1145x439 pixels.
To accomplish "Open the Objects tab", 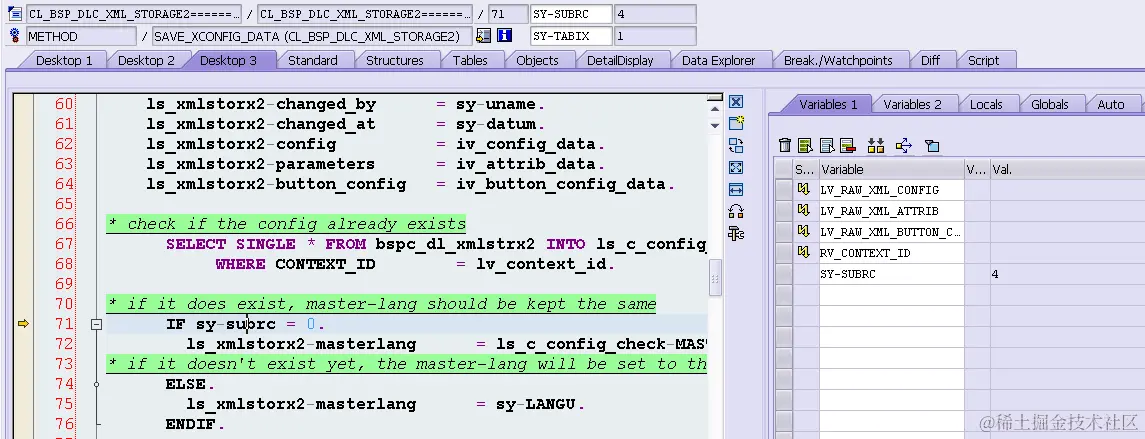I will coord(537,61).
